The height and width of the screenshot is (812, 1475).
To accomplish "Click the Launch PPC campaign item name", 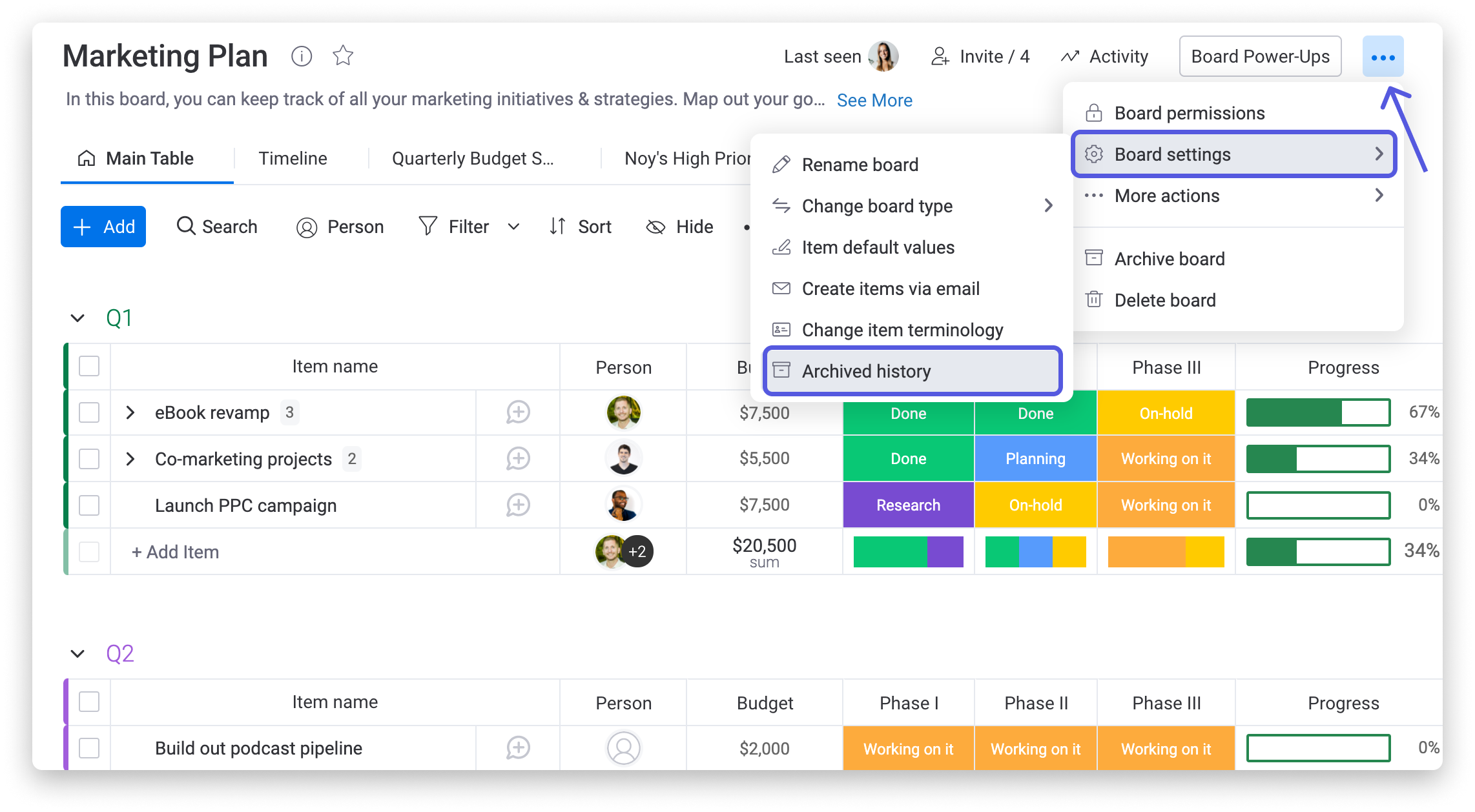I will tap(245, 505).
